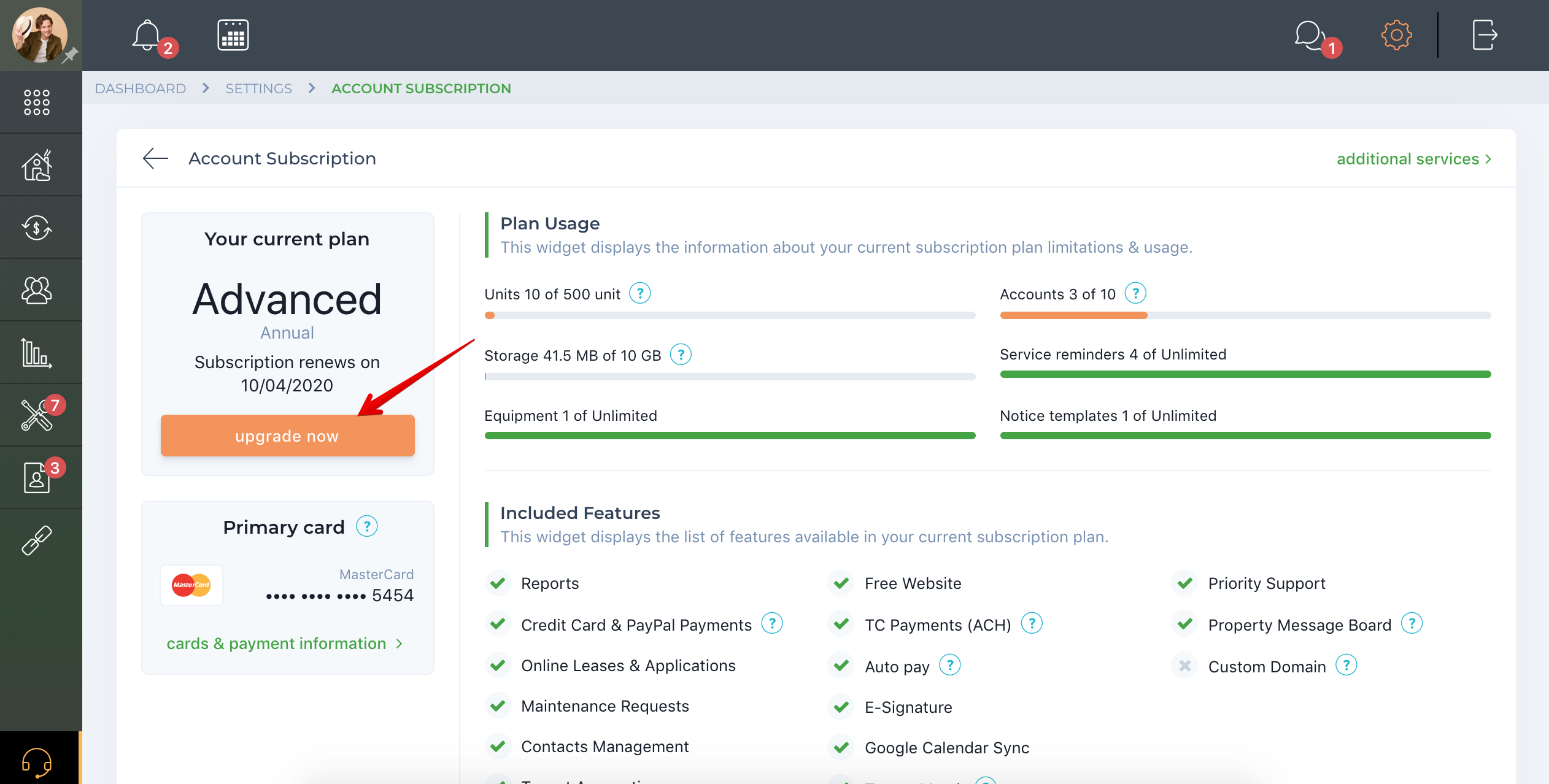Click the user profile avatar
Screen dimensions: 1549x784
tap(39, 34)
